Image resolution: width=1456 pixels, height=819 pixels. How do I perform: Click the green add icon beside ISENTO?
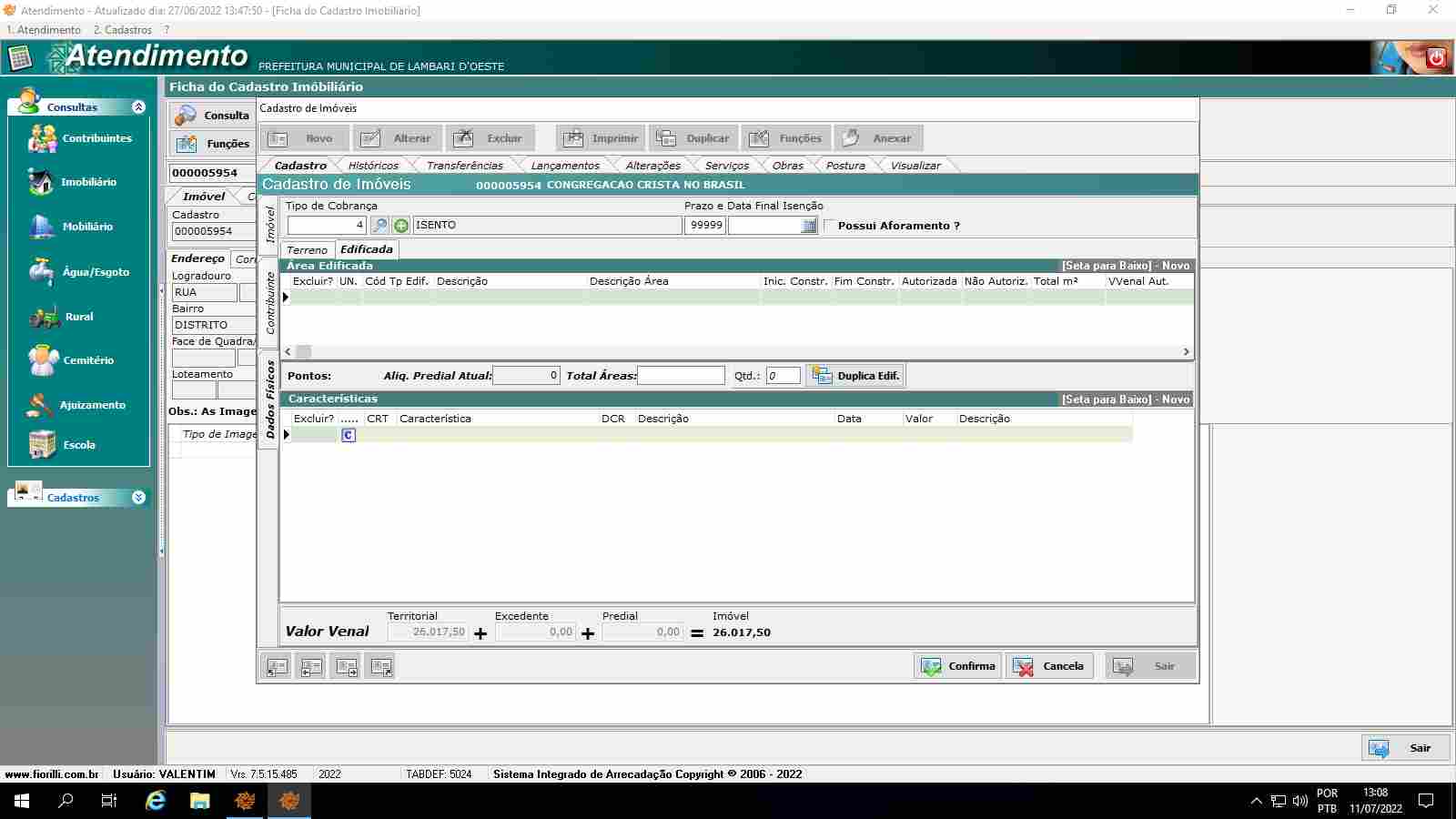[x=400, y=226]
